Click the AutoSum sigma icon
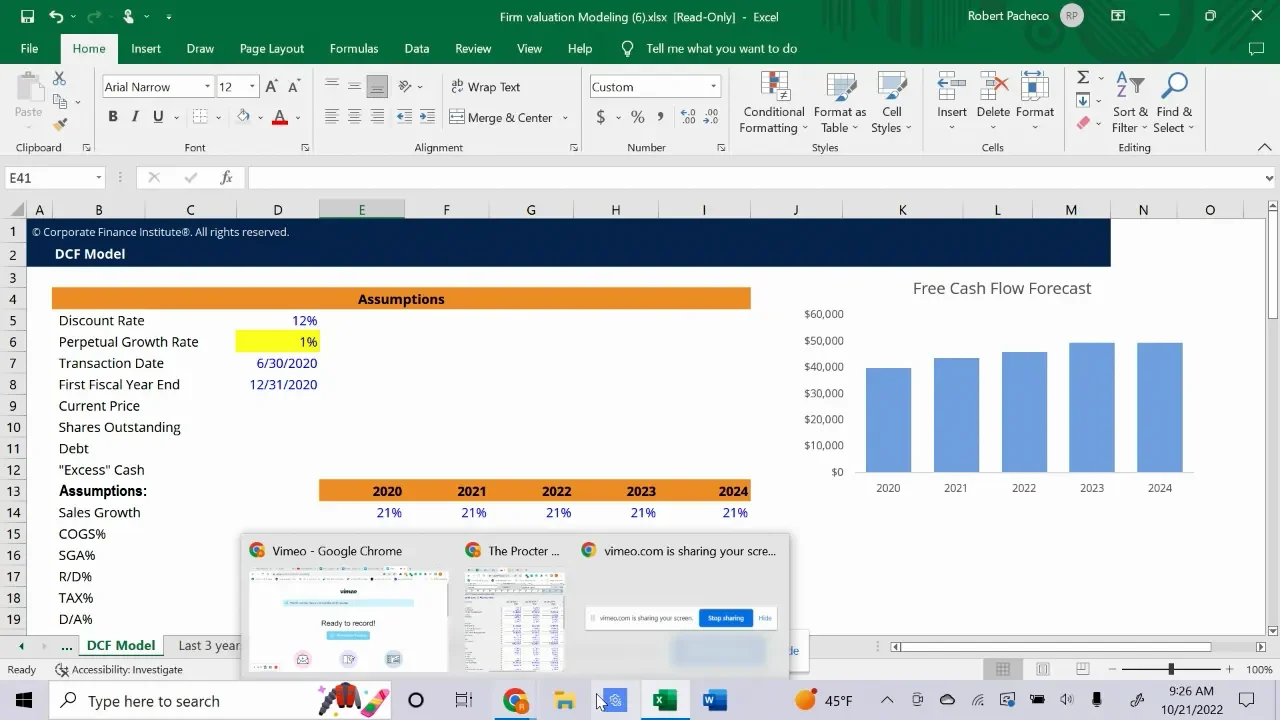1280x720 pixels. click(1083, 78)
